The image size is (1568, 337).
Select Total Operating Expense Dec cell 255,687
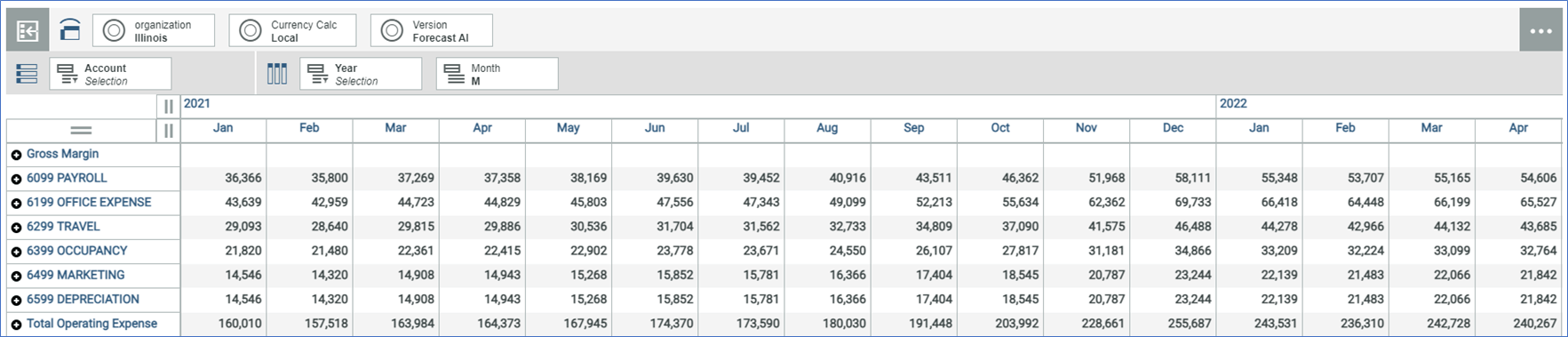(x=1173, y=324)
